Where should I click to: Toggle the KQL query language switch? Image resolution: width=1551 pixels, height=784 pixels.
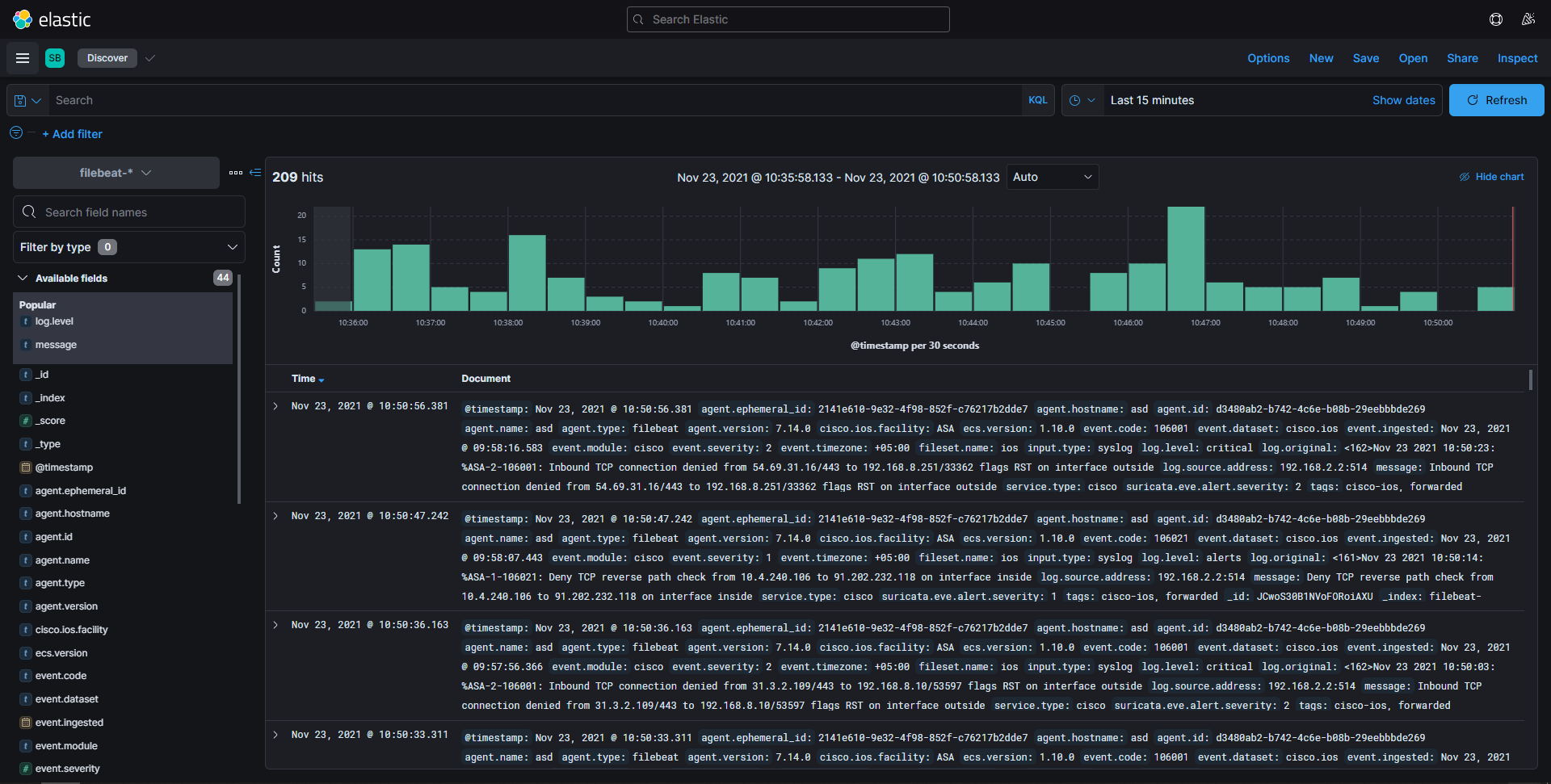[x=1037, y=100]
